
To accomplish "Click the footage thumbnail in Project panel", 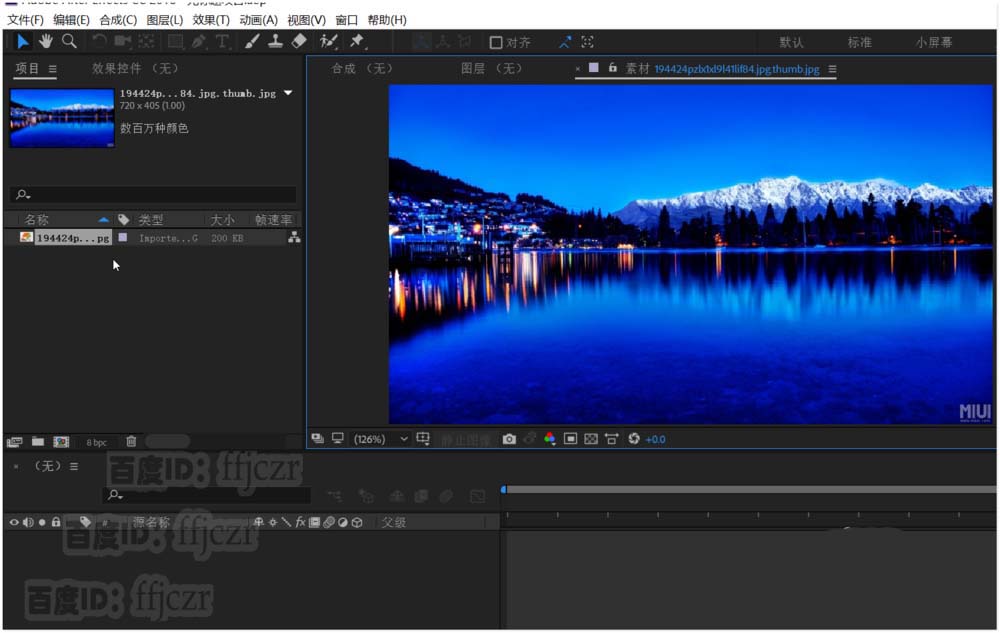I will point(62,117).
